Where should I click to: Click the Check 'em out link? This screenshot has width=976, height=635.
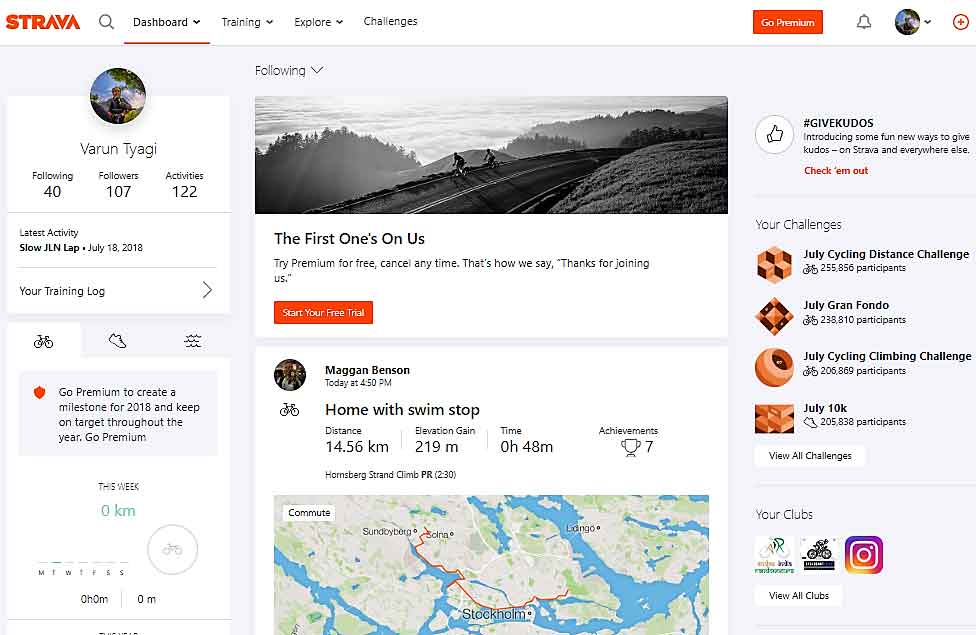pyautogui.click(x=836, y=171)
